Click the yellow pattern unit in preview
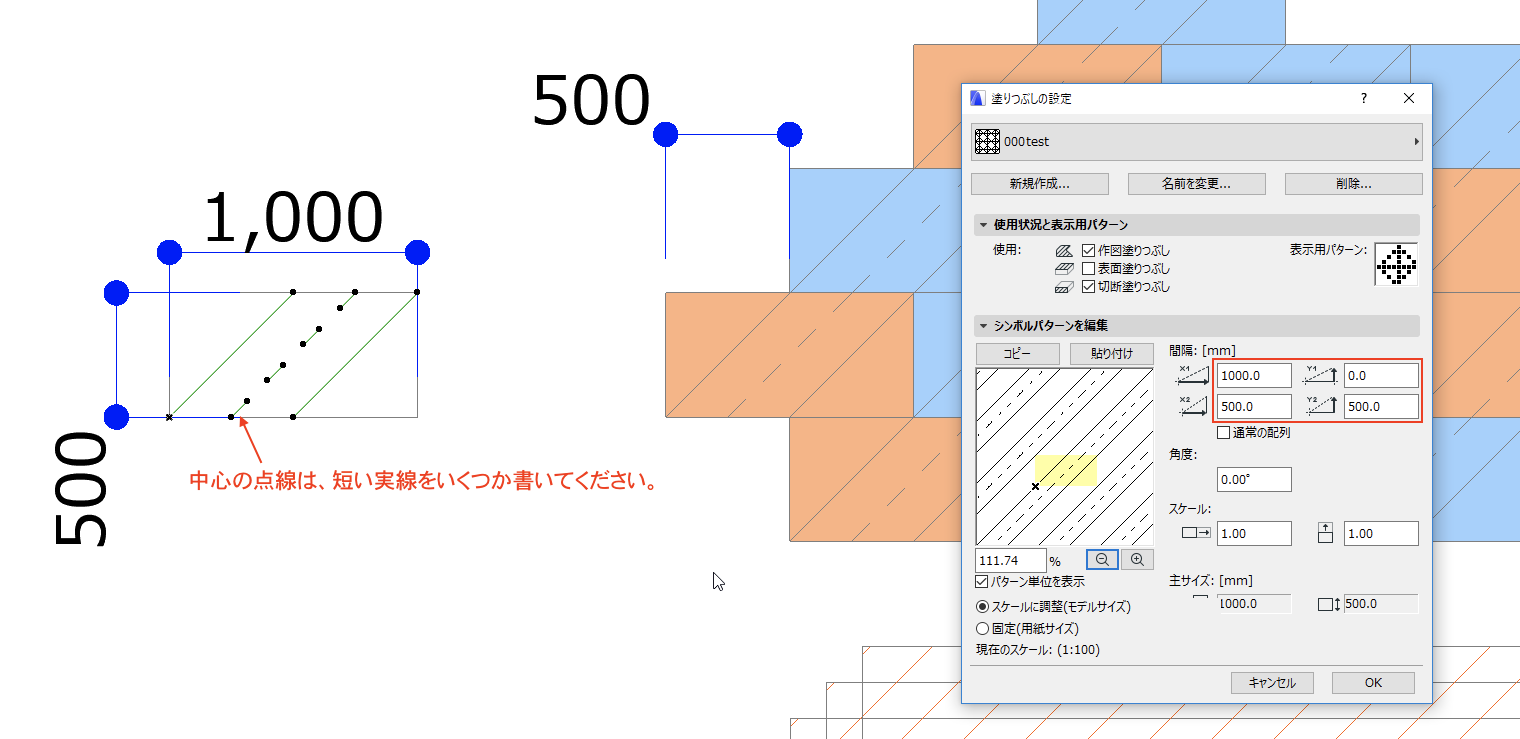 [x=1066, y=470]
